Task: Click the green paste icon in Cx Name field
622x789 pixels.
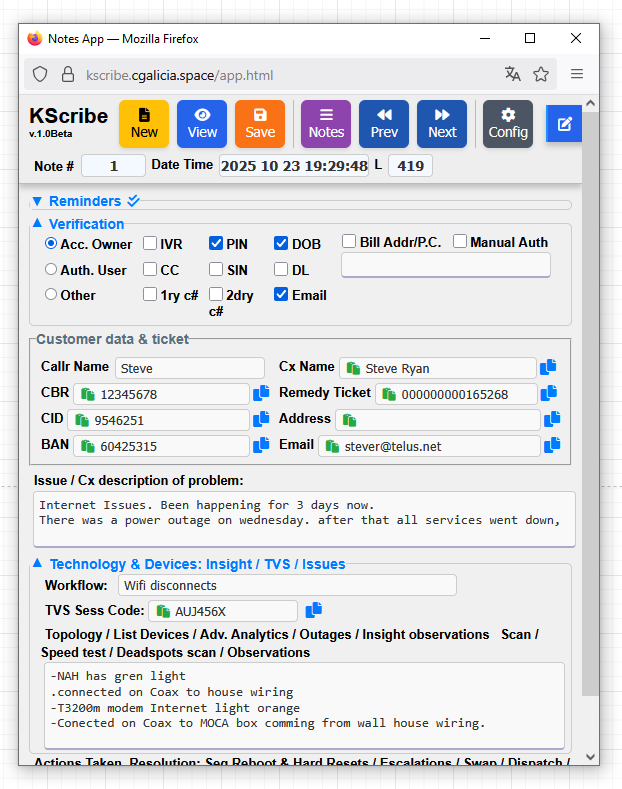Action: 353,368
